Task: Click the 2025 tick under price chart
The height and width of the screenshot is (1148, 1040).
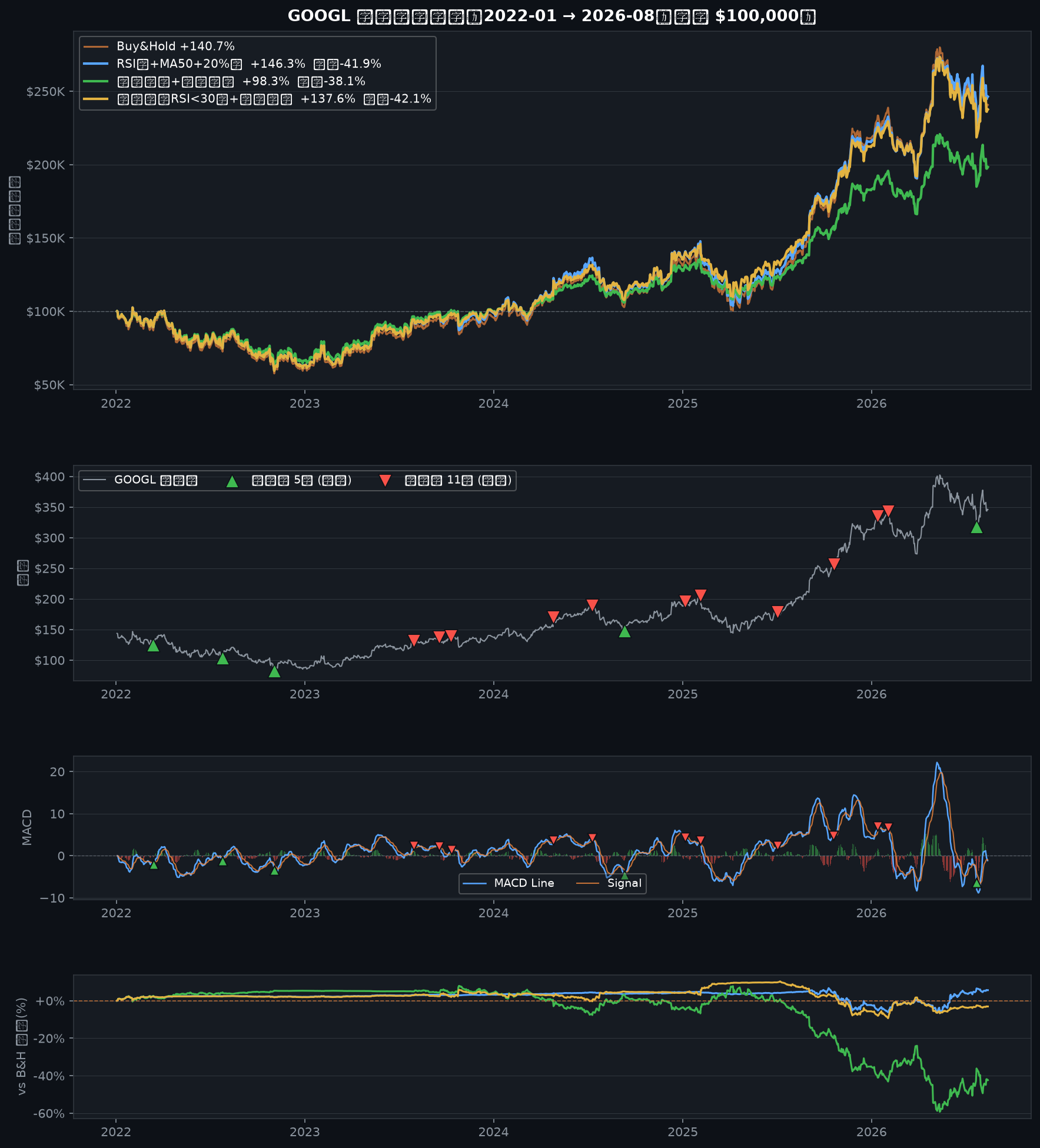Action: click(x=682, y=694)
